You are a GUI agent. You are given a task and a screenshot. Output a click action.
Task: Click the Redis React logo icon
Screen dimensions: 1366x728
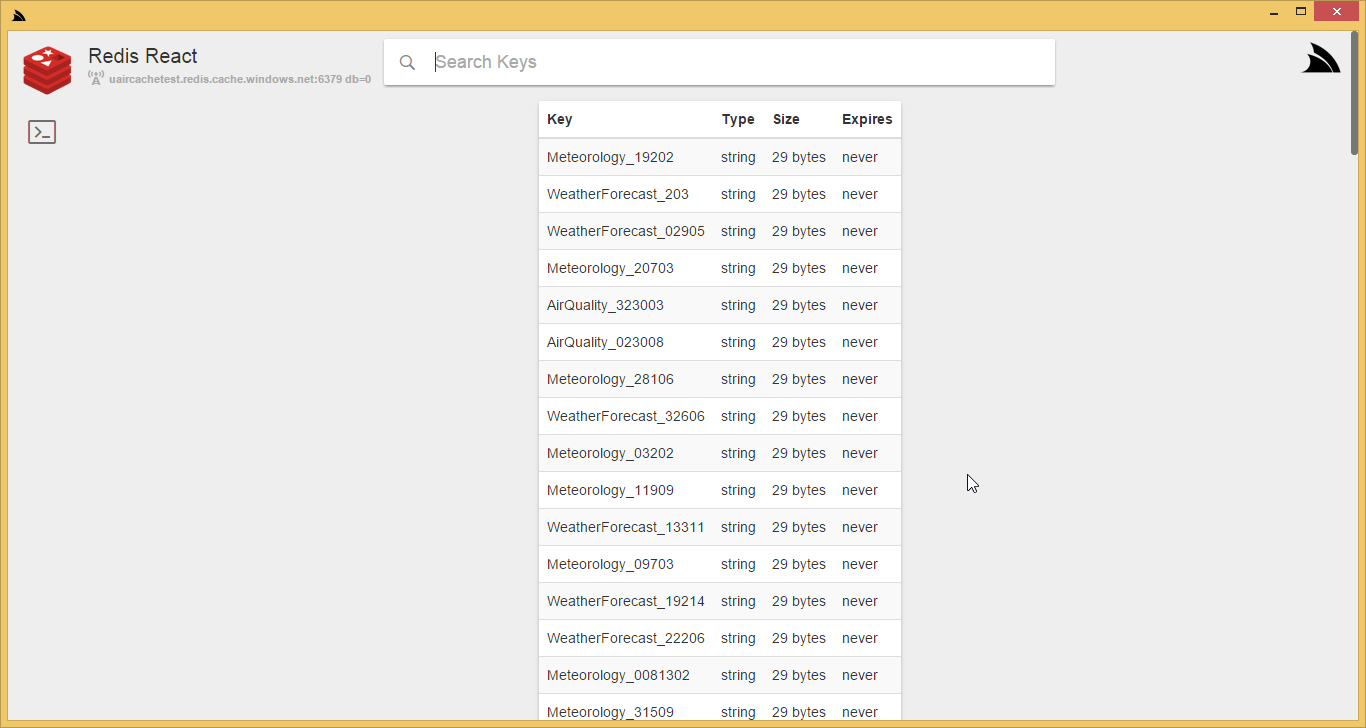coord(47,70)
